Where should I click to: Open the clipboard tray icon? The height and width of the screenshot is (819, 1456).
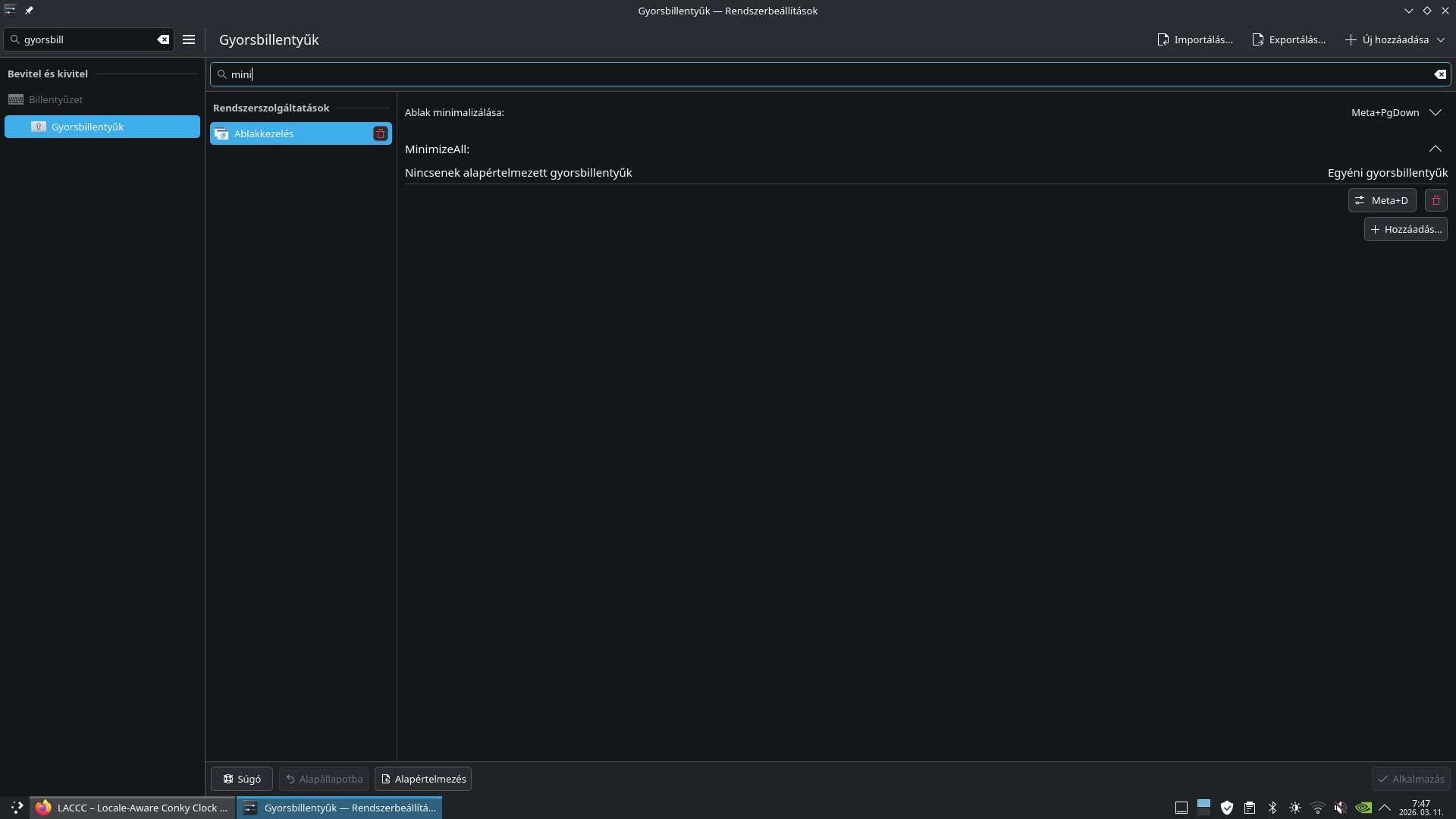pyautogui.click(x=1250, y=808)
